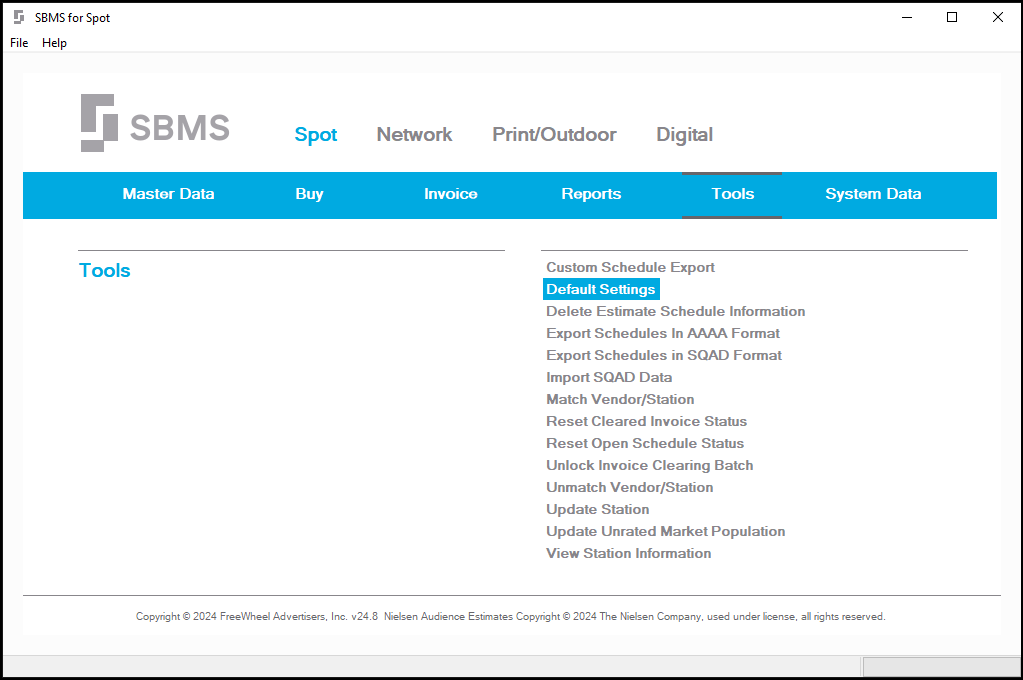
Task: Switch to the Print/Outdoor tab
Action: 553,134
